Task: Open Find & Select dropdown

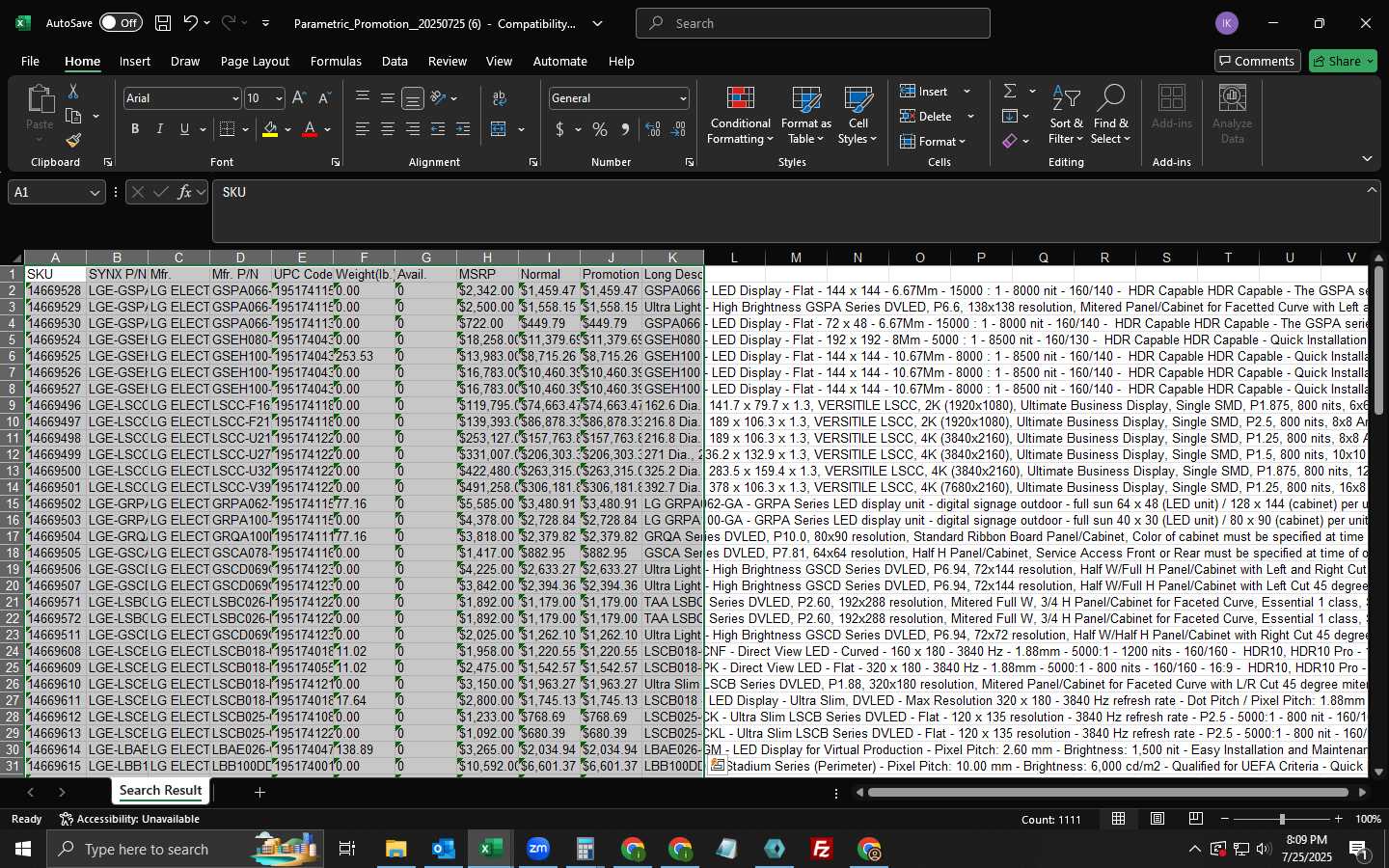Action: (1110, 115)
